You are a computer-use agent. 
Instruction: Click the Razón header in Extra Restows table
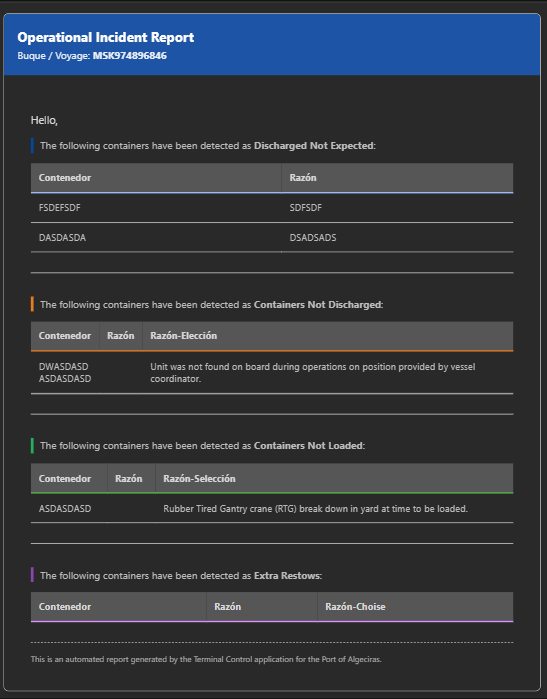(x=228, y=607)
